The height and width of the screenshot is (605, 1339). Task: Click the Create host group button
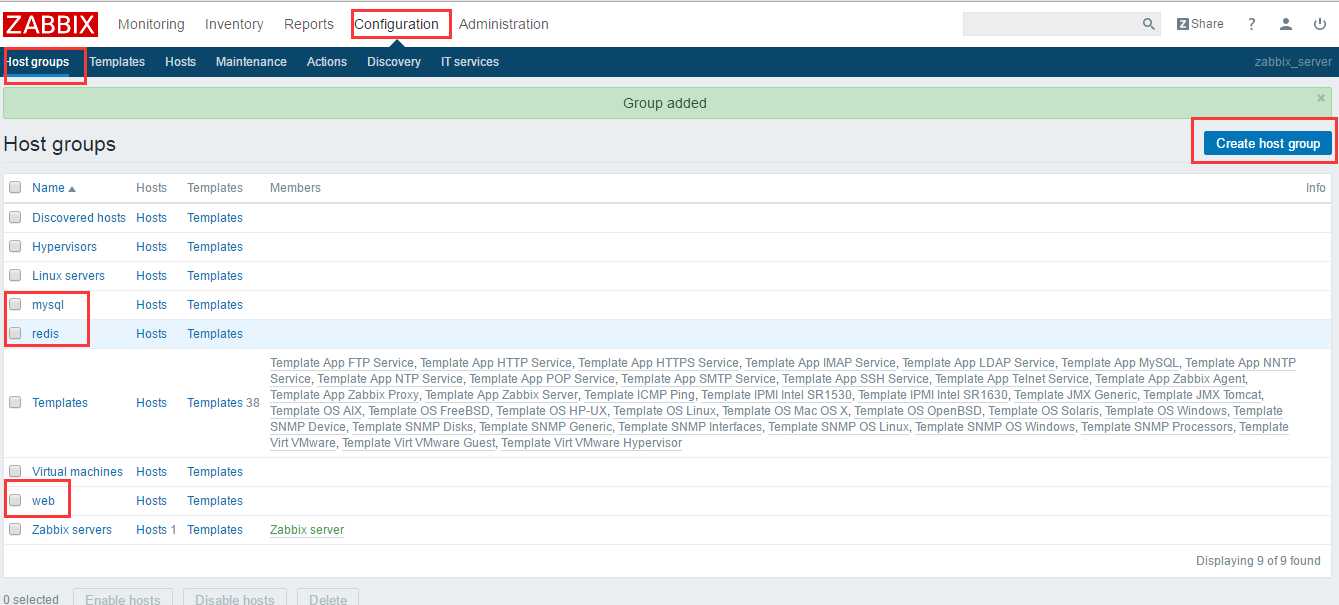point(1268,143)
